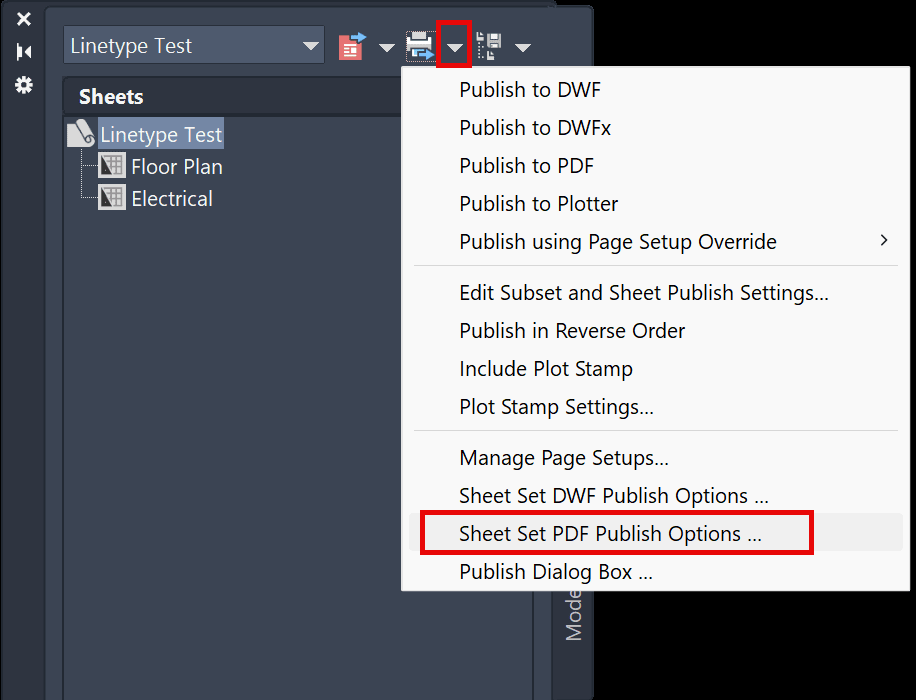Toggle palette auto-hide icon
The height and width of the screenshot is (700, 916).
pos(24,52)
